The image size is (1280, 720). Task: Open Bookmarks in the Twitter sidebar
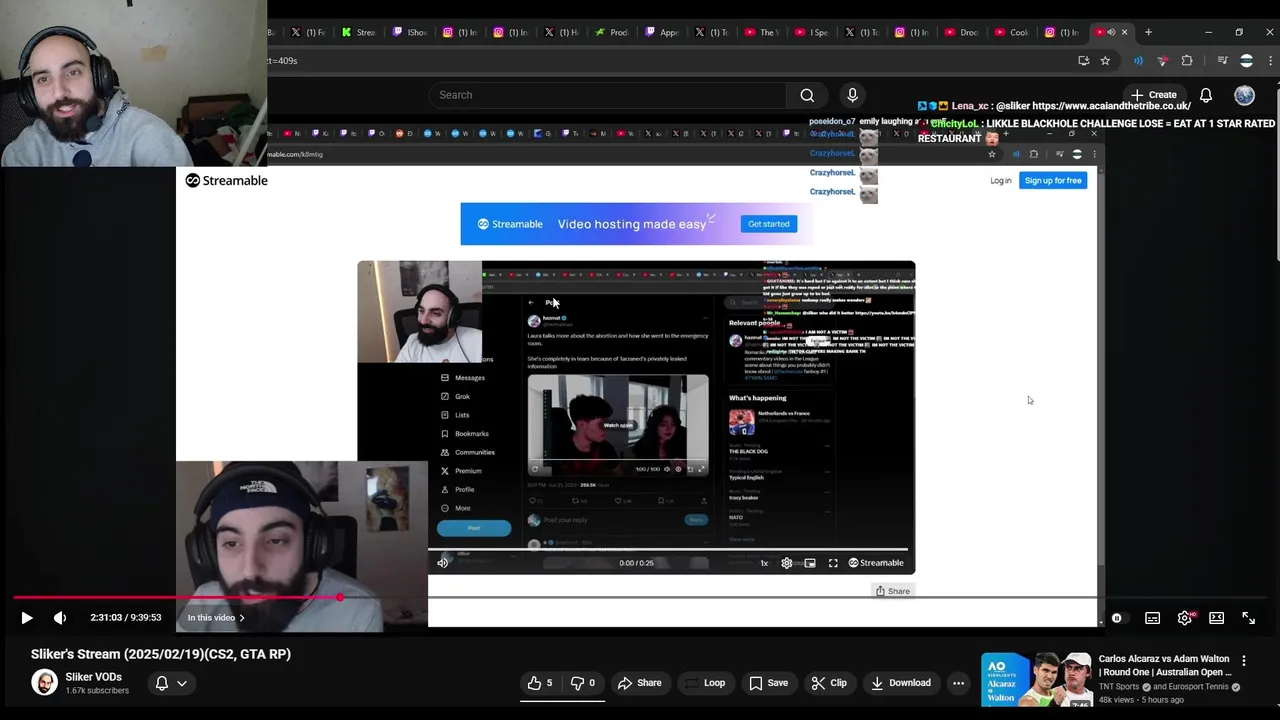click(x=465, y=434)
